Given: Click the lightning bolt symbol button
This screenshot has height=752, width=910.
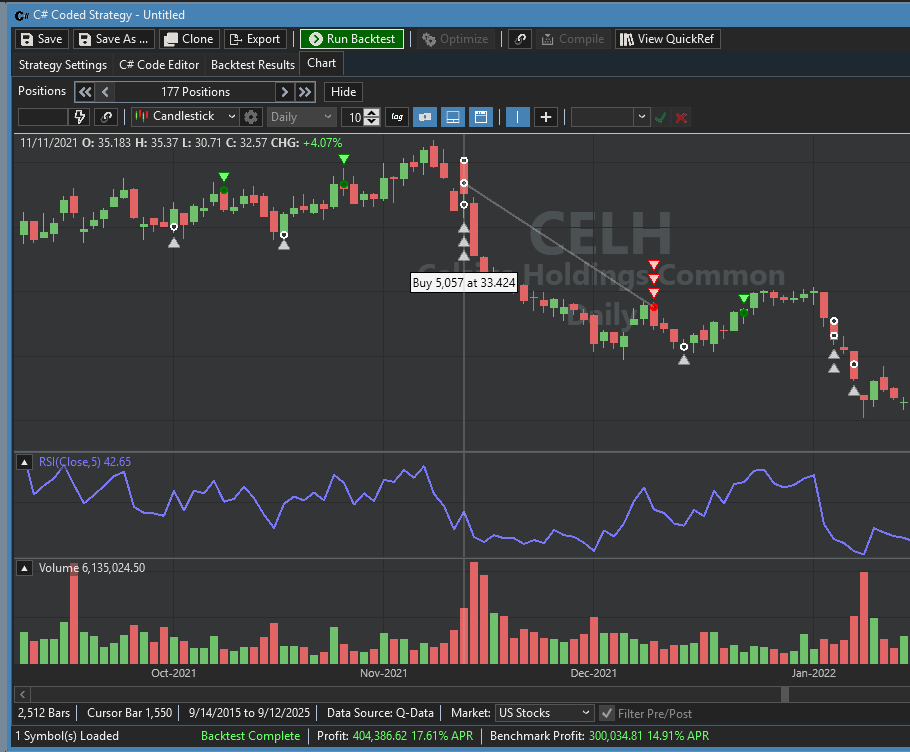Looking at the screenshot, I should point(81,117).
